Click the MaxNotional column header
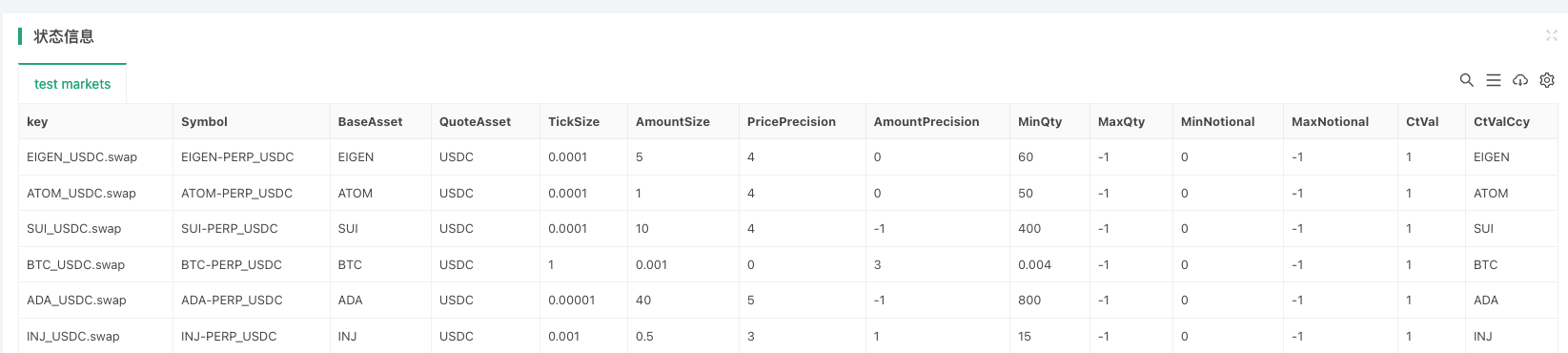Image resolution: width=1568 pixels, height=353 pixels. click(x=1331, y=121)
